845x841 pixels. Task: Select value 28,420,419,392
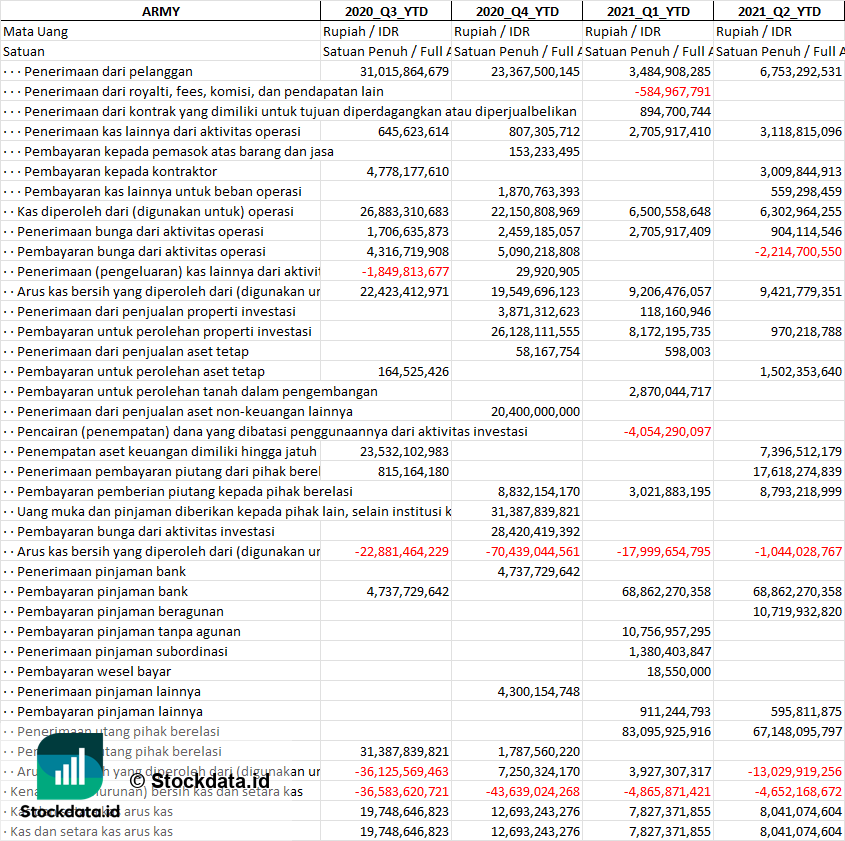(535, 531)
